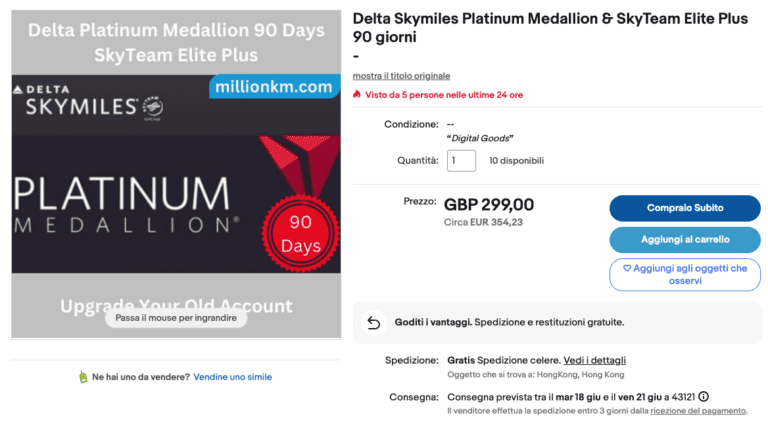Click the GBP 299,00 price text
The height and width of the screenshot is (428, 768).
click(489, 205)
